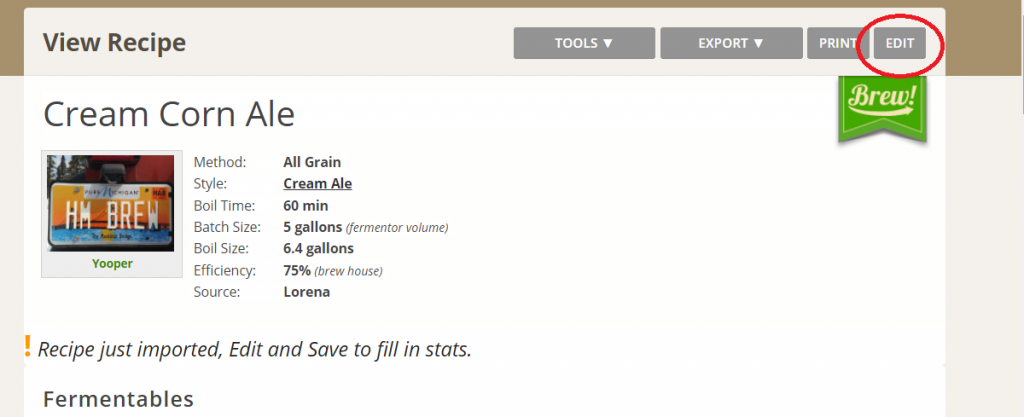
Task: Select the 5 gallons batch size value
Action: coord(313,227)
